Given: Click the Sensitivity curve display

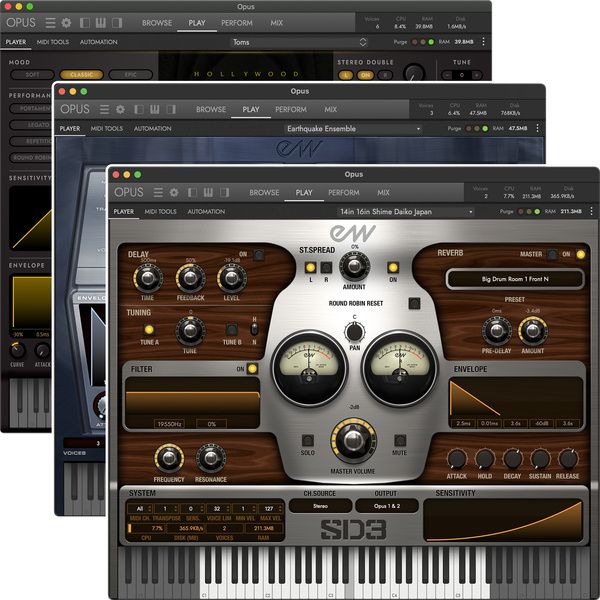Looking at the screenshot, I should tap(504, 520).
